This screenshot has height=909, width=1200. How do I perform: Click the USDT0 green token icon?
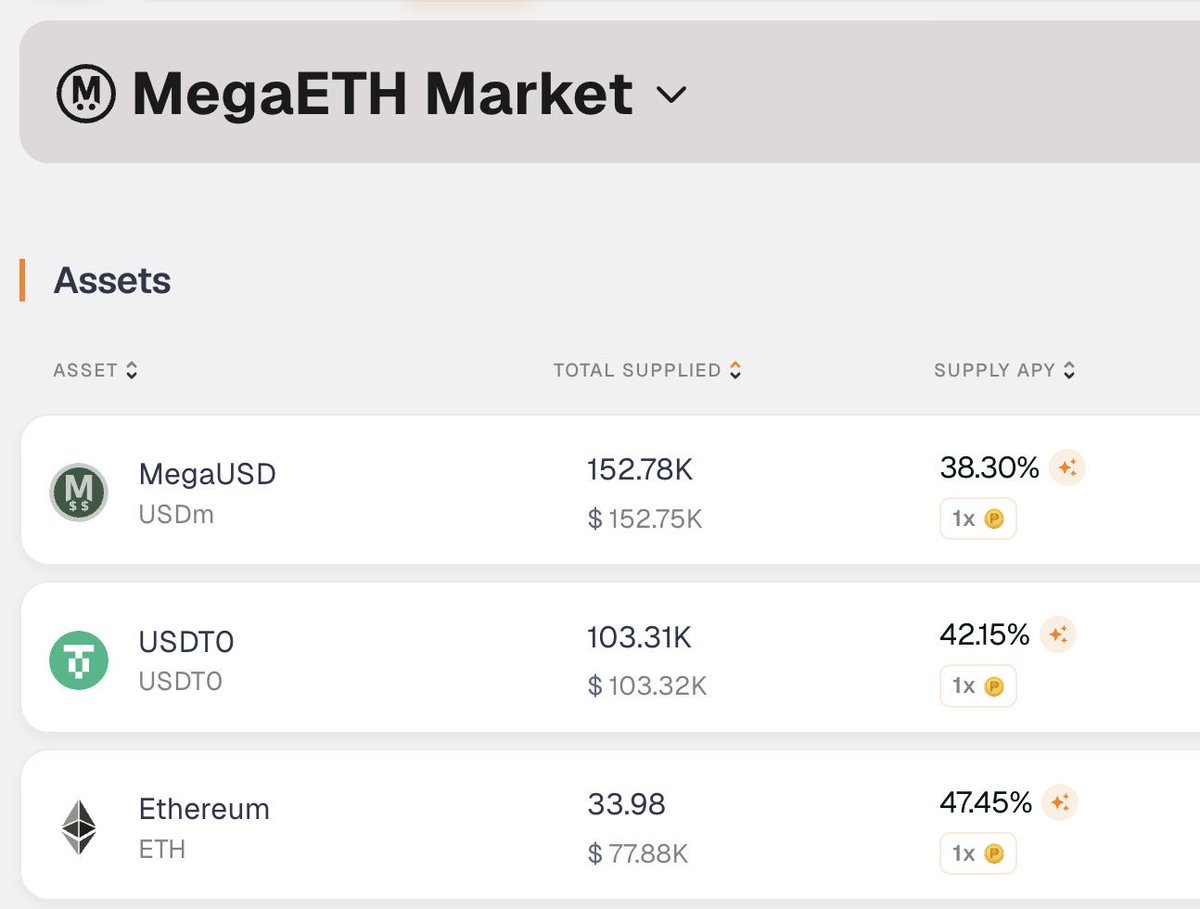[78, 660]
